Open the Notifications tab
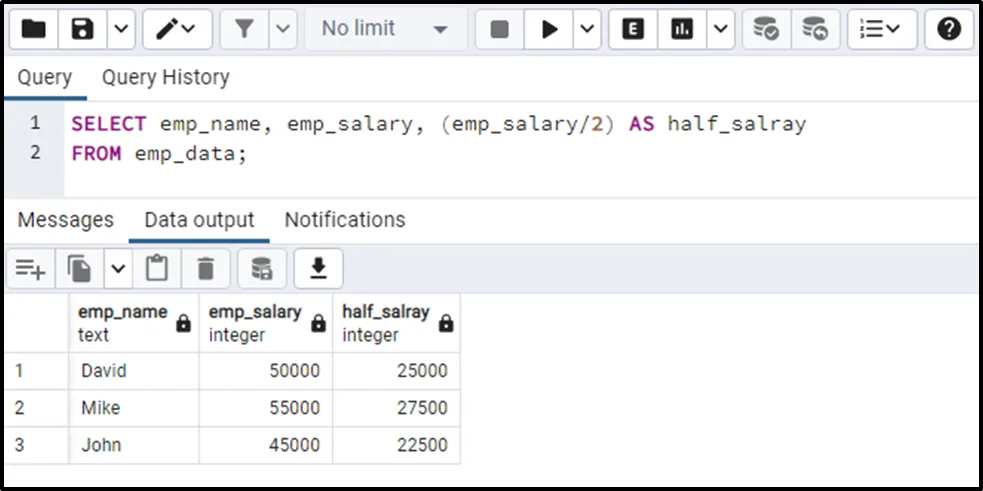The width and height of the screenshot is (983, 491). pyautogui.click(x=345, y=220)
